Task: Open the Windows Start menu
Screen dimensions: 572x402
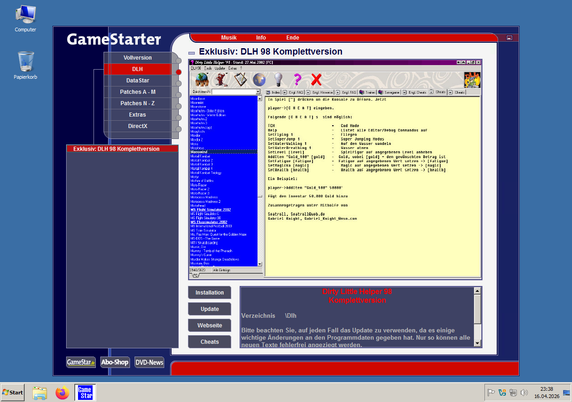Action: [x=13, y=393]
